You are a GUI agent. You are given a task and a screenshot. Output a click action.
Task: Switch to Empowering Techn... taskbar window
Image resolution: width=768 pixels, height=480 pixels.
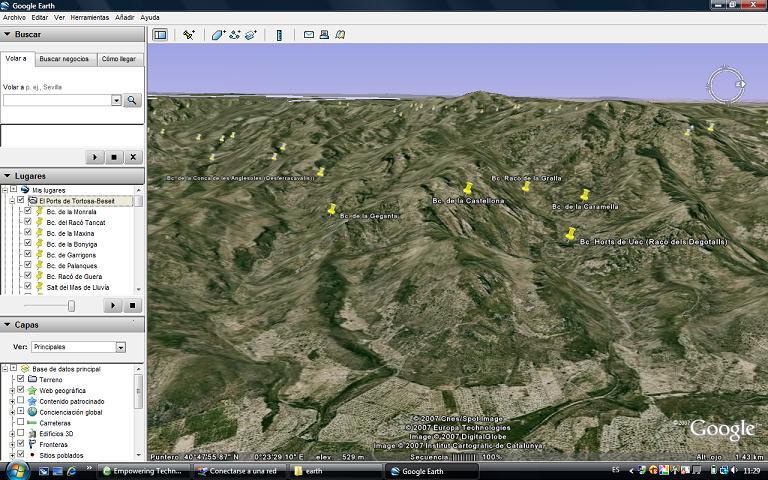[144, 471]
